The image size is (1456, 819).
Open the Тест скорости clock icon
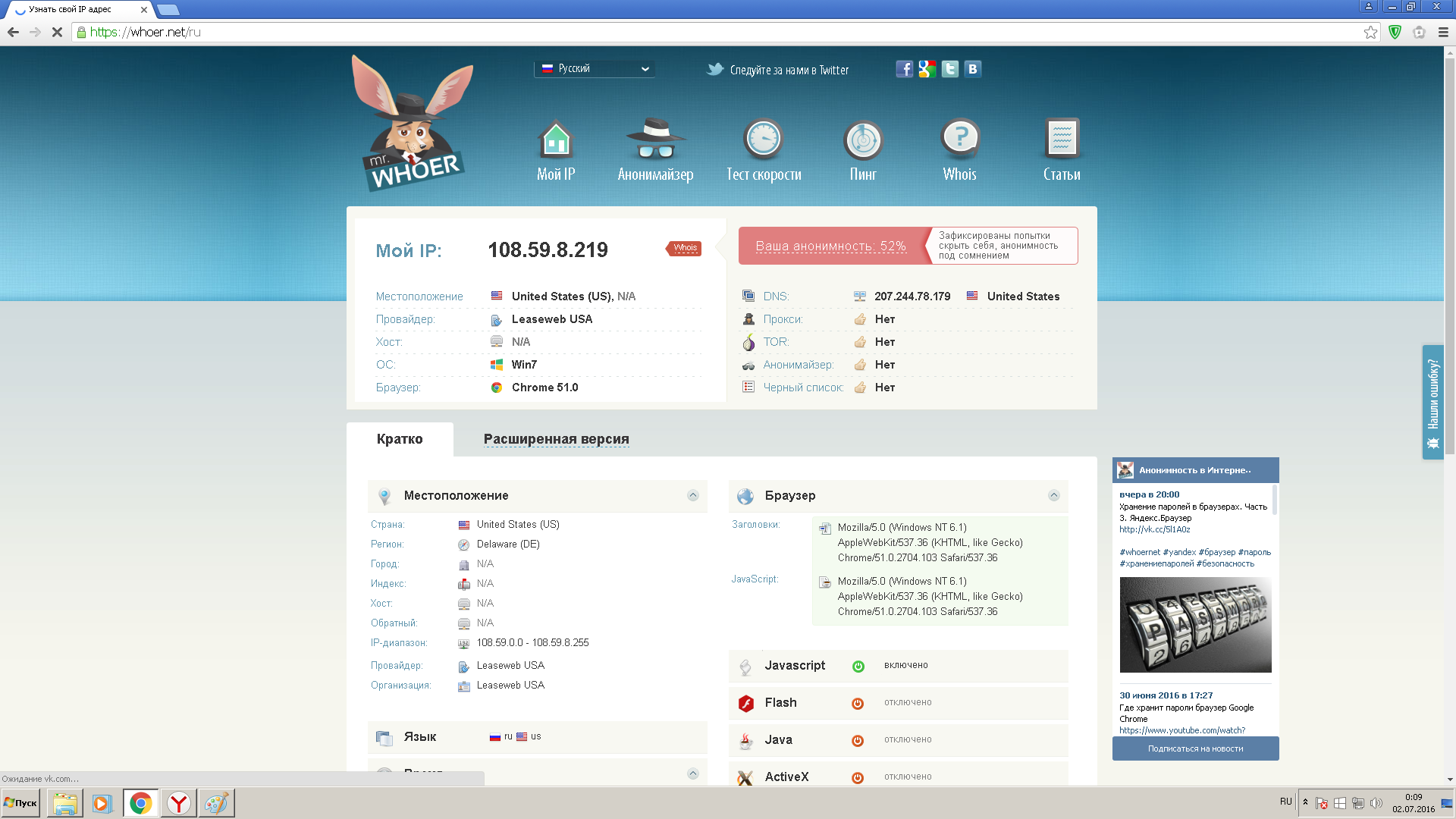(763, 140)
